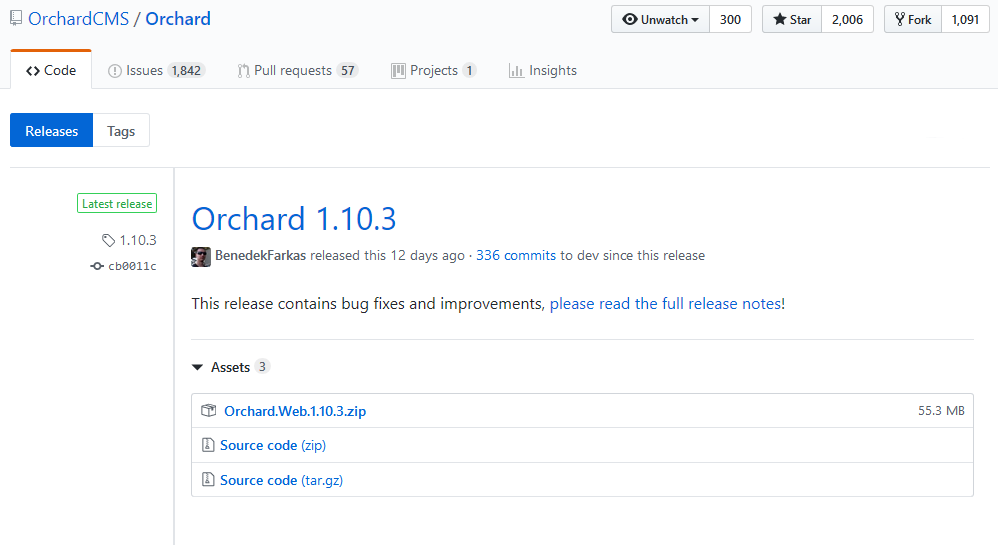Open the Projects tab
1002x545 pixels.
point(434,70)
